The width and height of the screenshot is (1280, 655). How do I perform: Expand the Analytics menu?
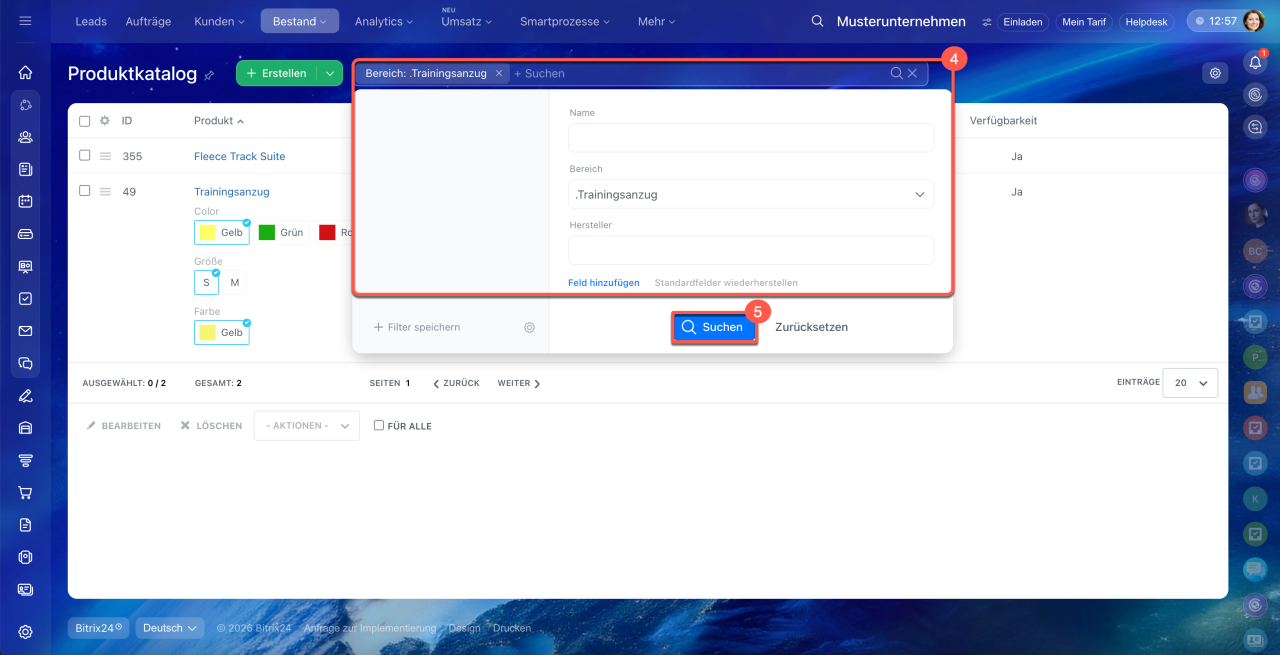coord(385,21)
